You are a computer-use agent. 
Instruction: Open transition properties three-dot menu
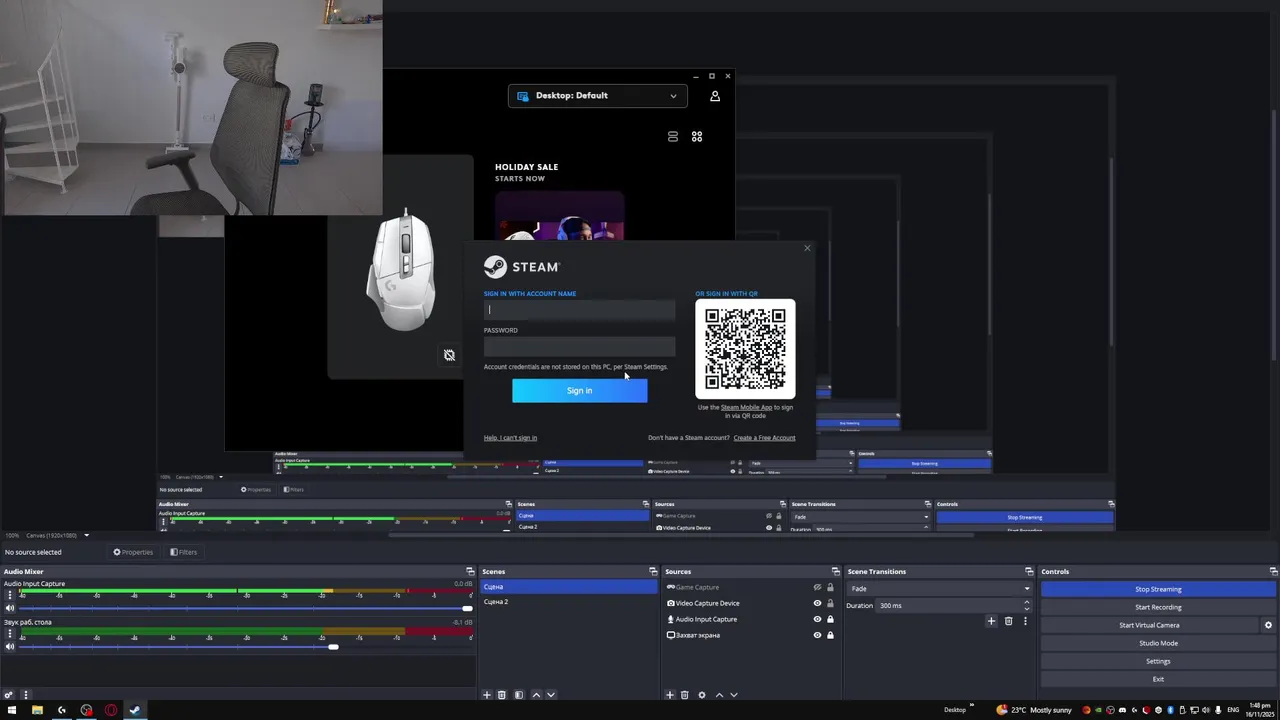[x=1025, y=621]
